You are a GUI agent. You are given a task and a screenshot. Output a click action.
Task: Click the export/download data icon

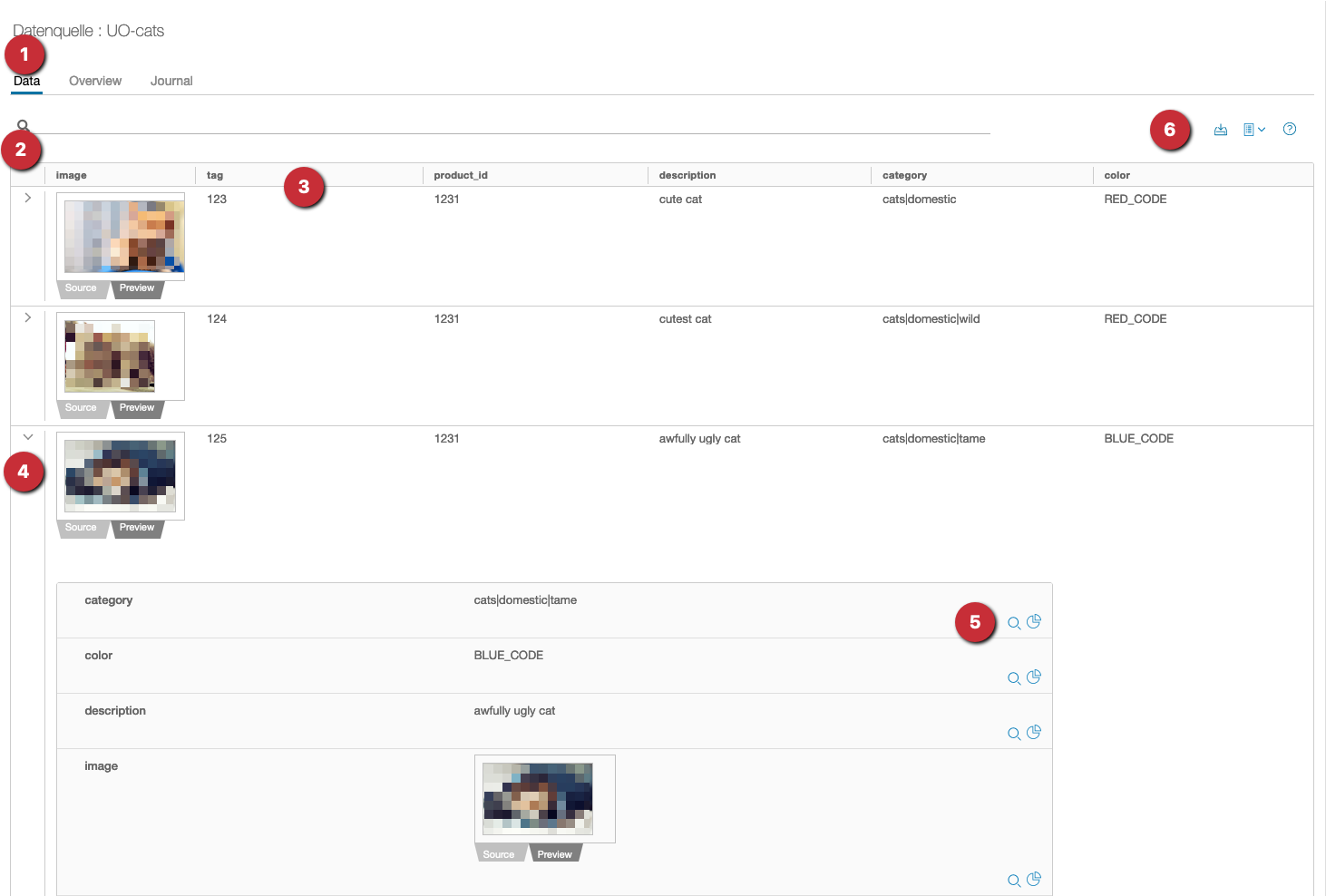pyautogui.click(x=1221, y=130)
